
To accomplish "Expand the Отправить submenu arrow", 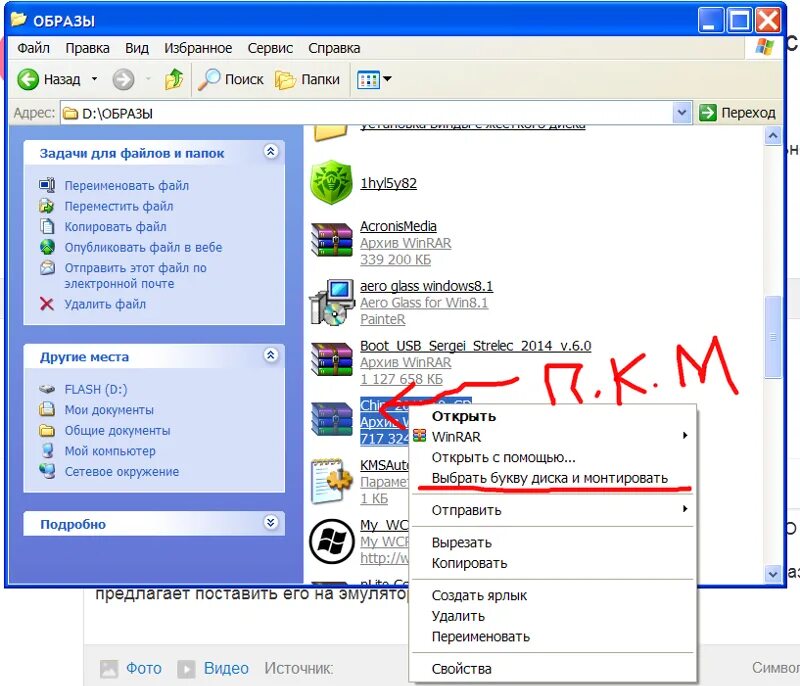I will pyautogui.click(x=685, y=509).
